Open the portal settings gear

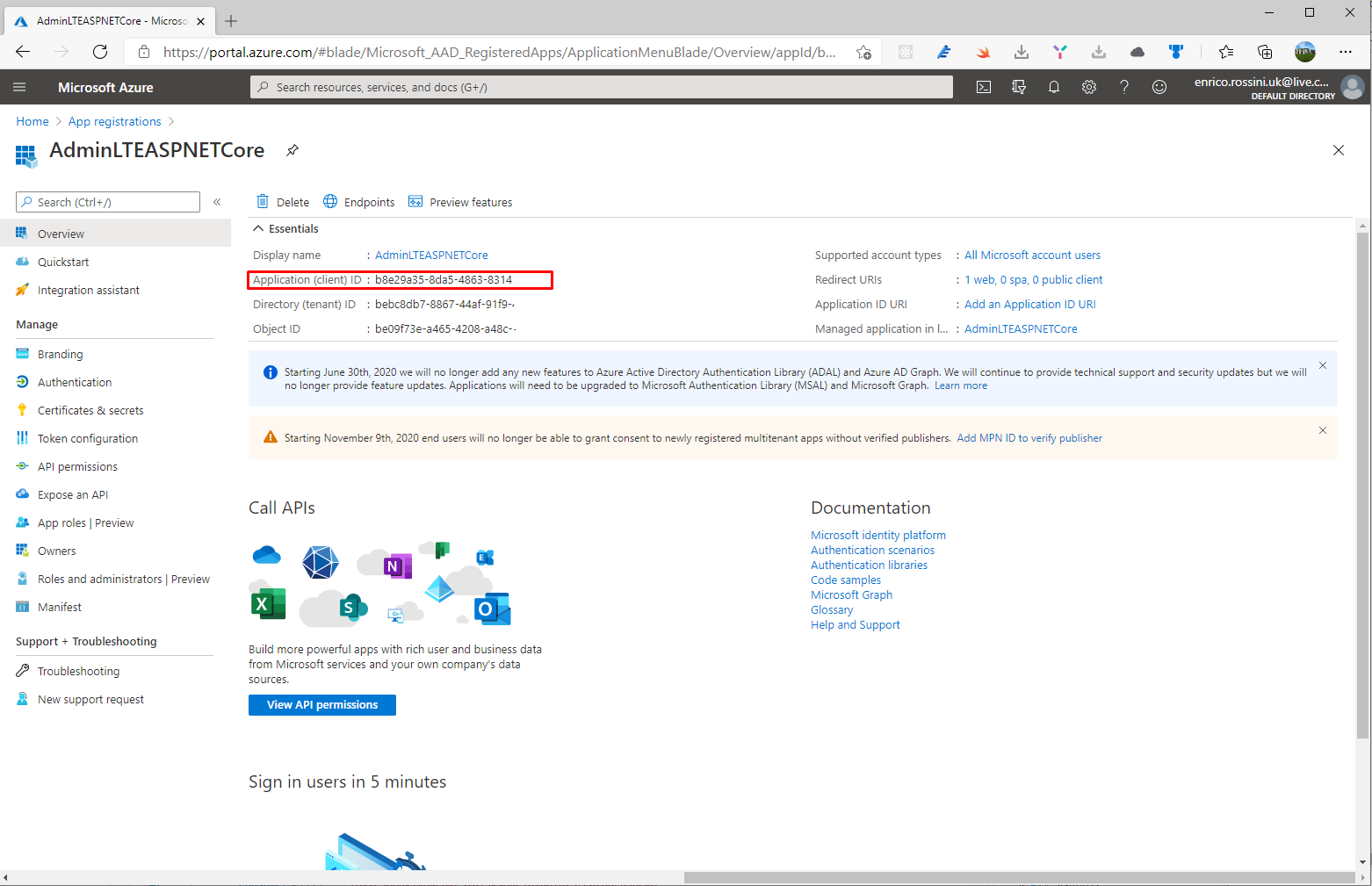(1089, 87)
